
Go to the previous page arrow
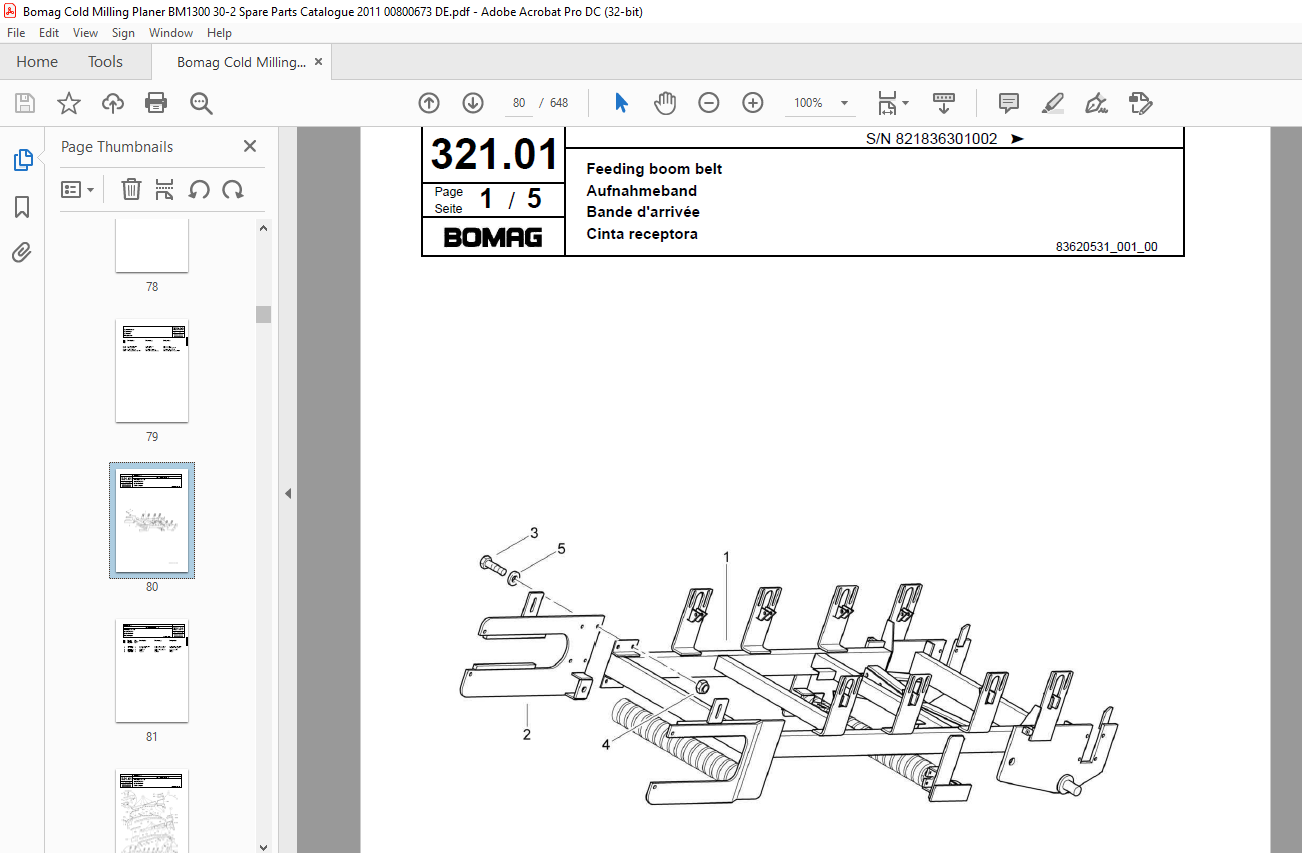pos(429,103)
